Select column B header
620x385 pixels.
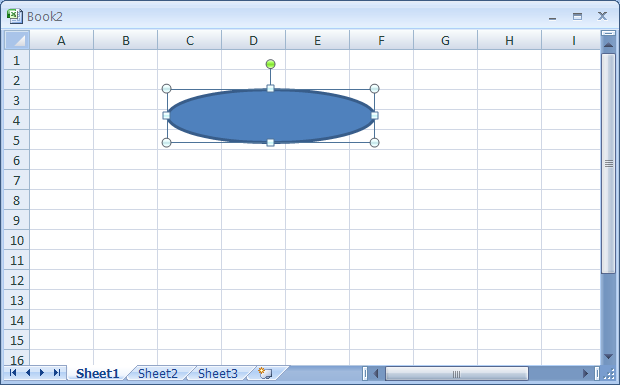125,40
